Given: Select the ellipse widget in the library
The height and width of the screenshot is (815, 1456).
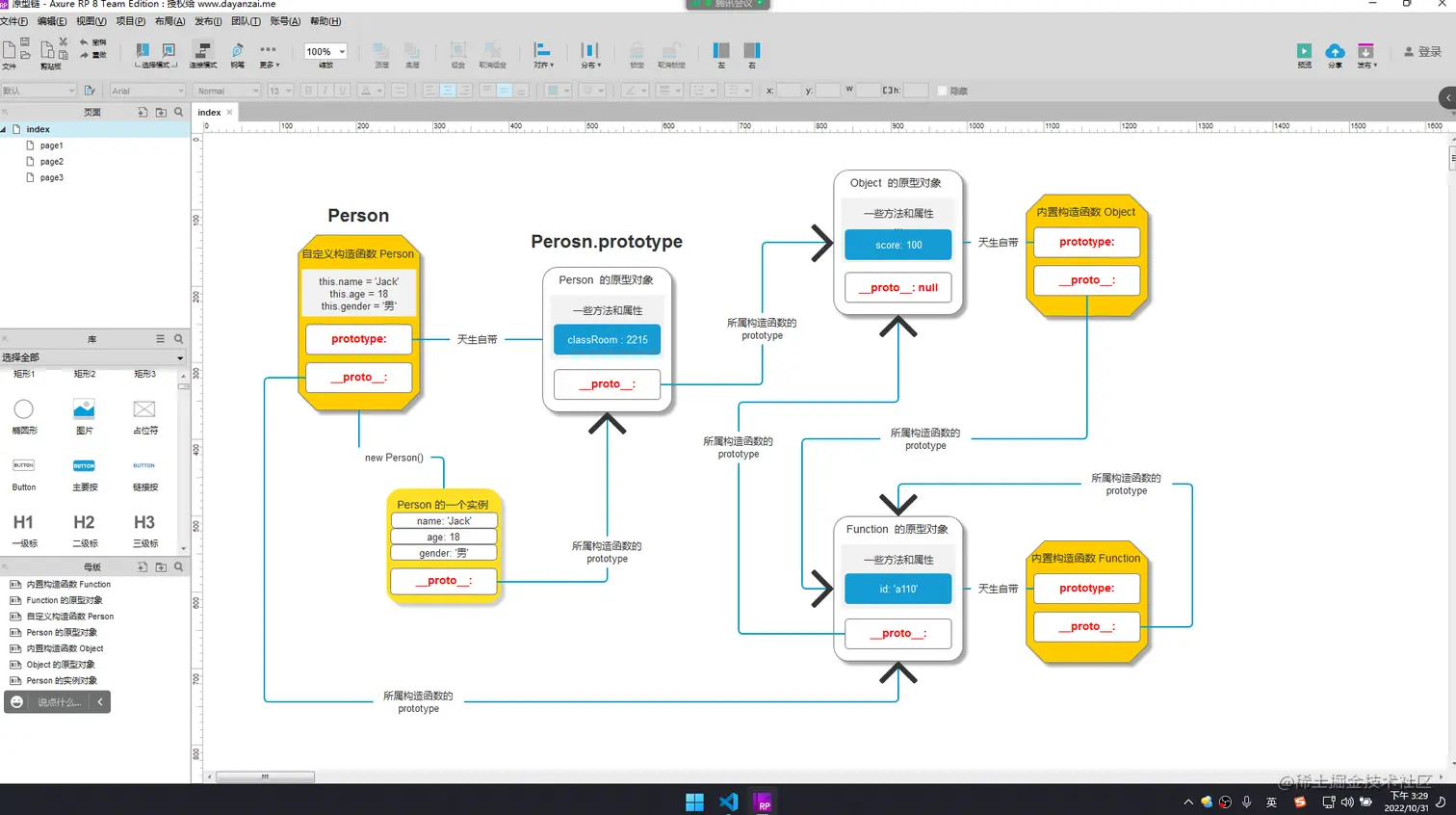Looking at the screenshot, I should click(24, 416).
